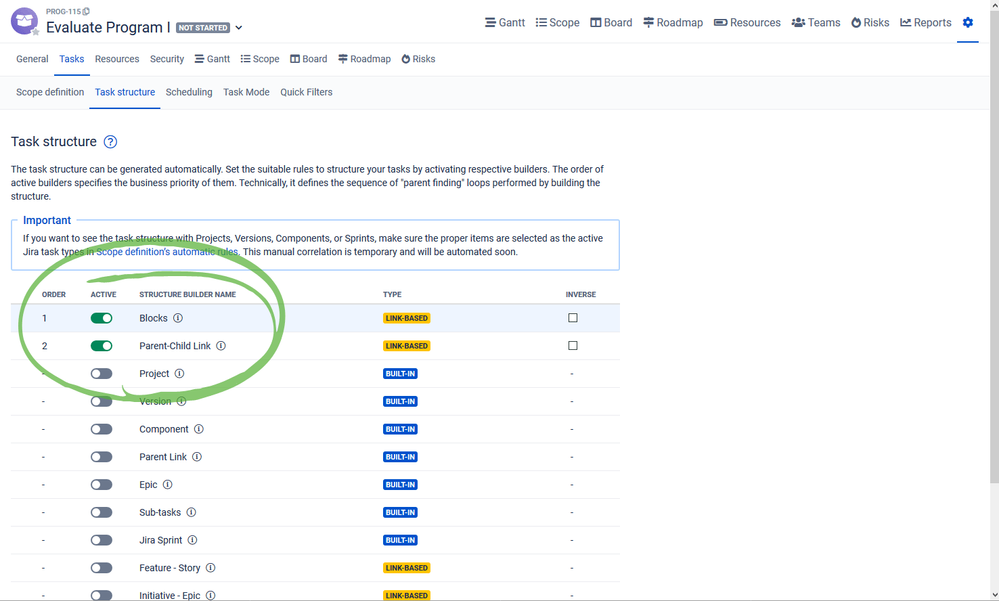Enable the Component builder toggle
The image size is (999, 601).
(x=101, y=429)
